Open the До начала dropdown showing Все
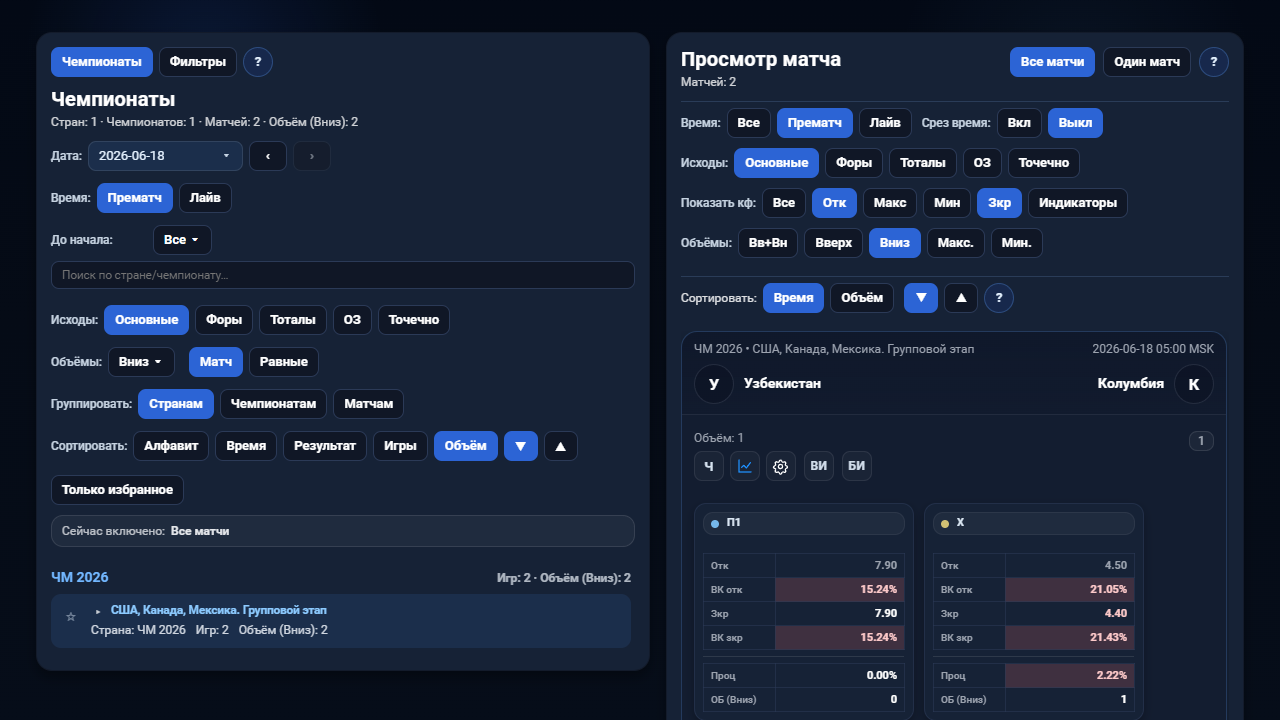The height and width of the screenshot is (720, 1280). tap(182, 240)
